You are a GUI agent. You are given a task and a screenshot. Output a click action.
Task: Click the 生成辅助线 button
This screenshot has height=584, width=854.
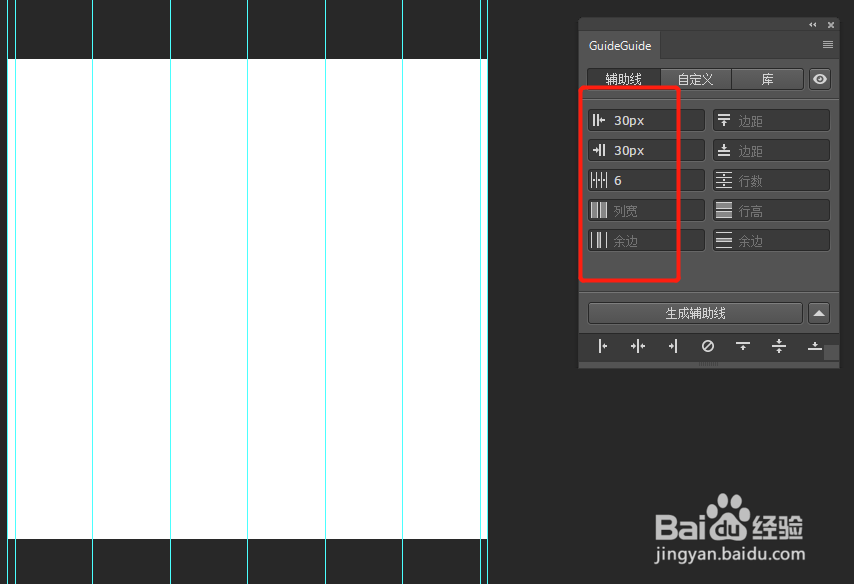(696, 313)
